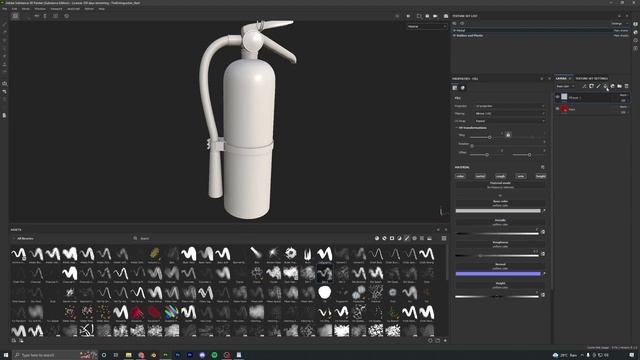The height and width of the screenshot is (360, 640).
Task: Click the video camera icon in viewport toolbar
Action: (x=435, y=16)
